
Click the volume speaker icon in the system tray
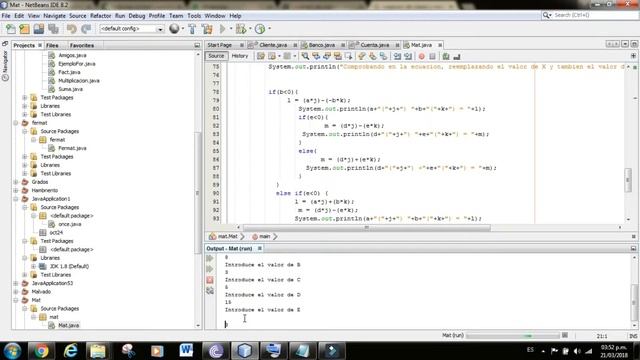(577, 351)
